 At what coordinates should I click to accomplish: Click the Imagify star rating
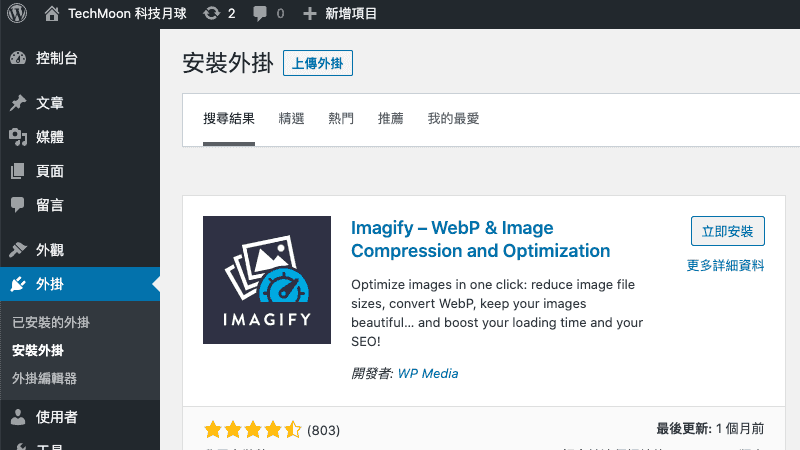pos(253,430)
